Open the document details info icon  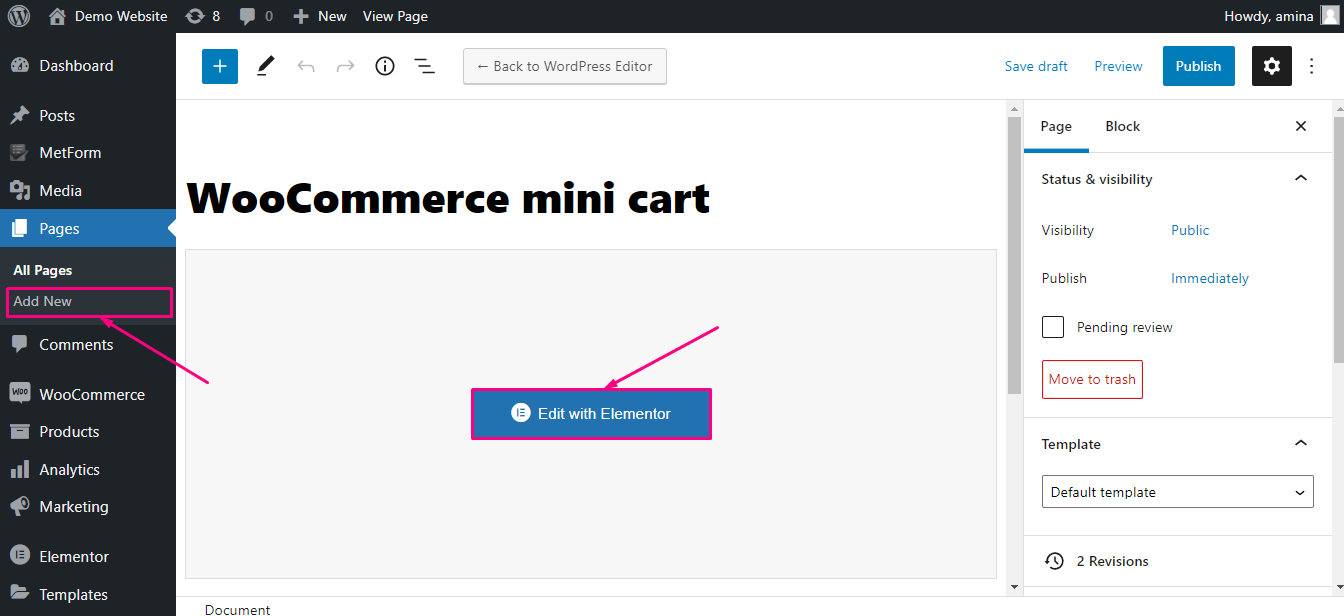point(385,66)
